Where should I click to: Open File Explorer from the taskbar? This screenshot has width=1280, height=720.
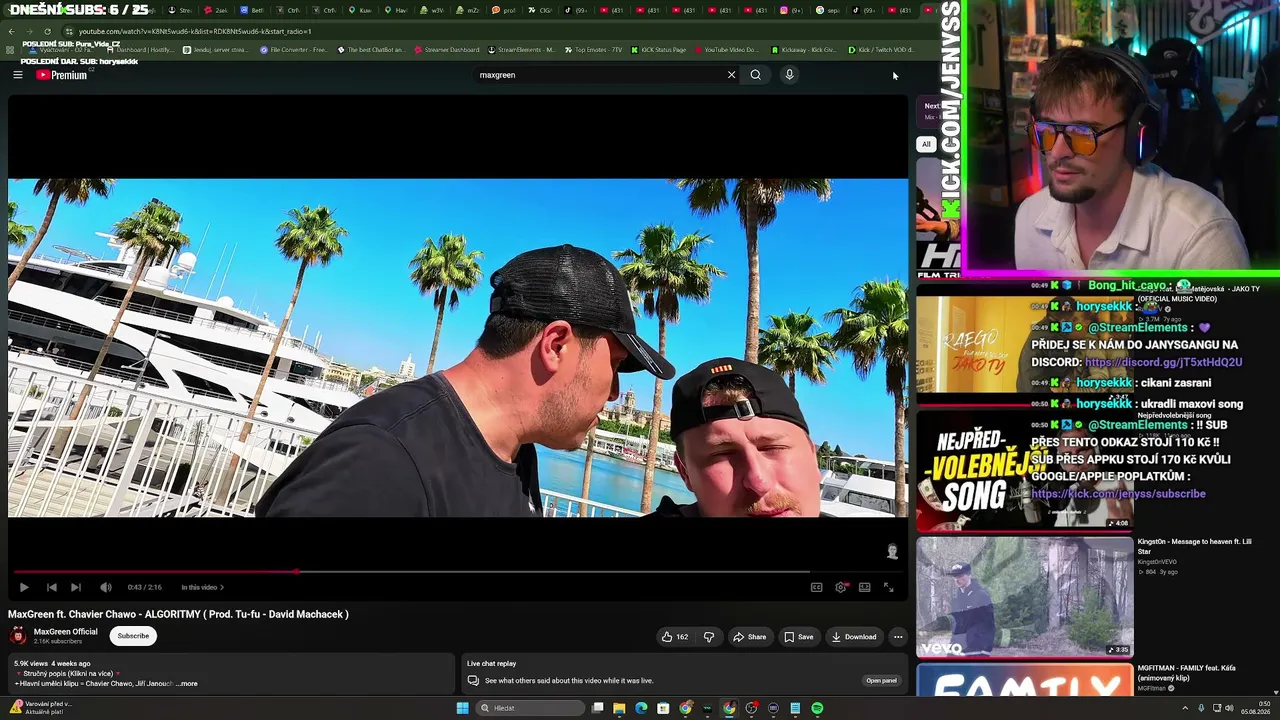(x=619, y=708)
